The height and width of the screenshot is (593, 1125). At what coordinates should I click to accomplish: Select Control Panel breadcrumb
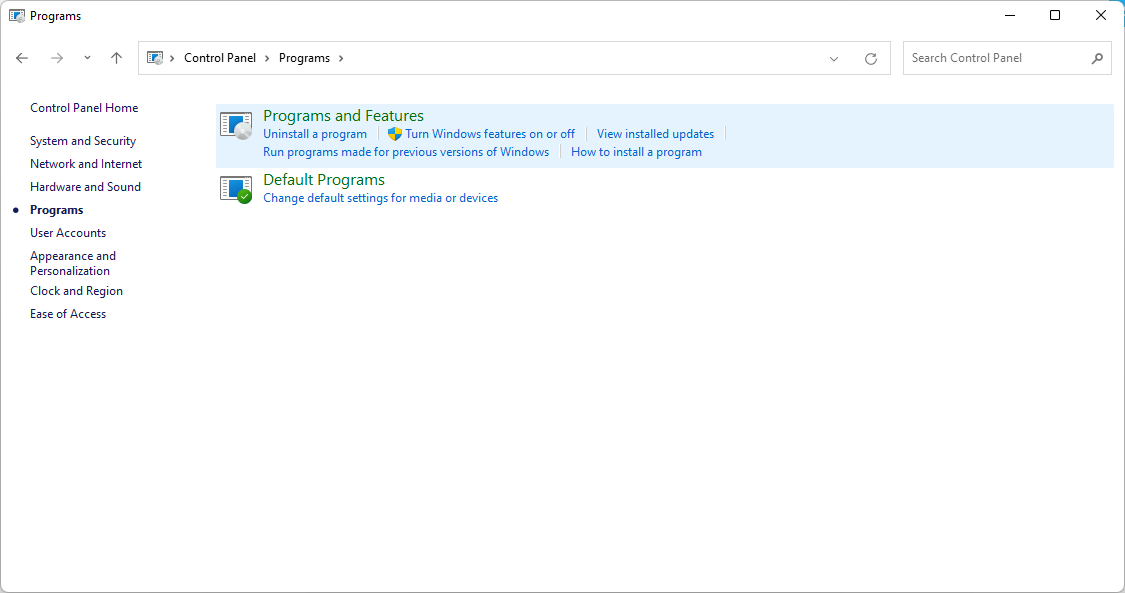click(x=220, y=58)
